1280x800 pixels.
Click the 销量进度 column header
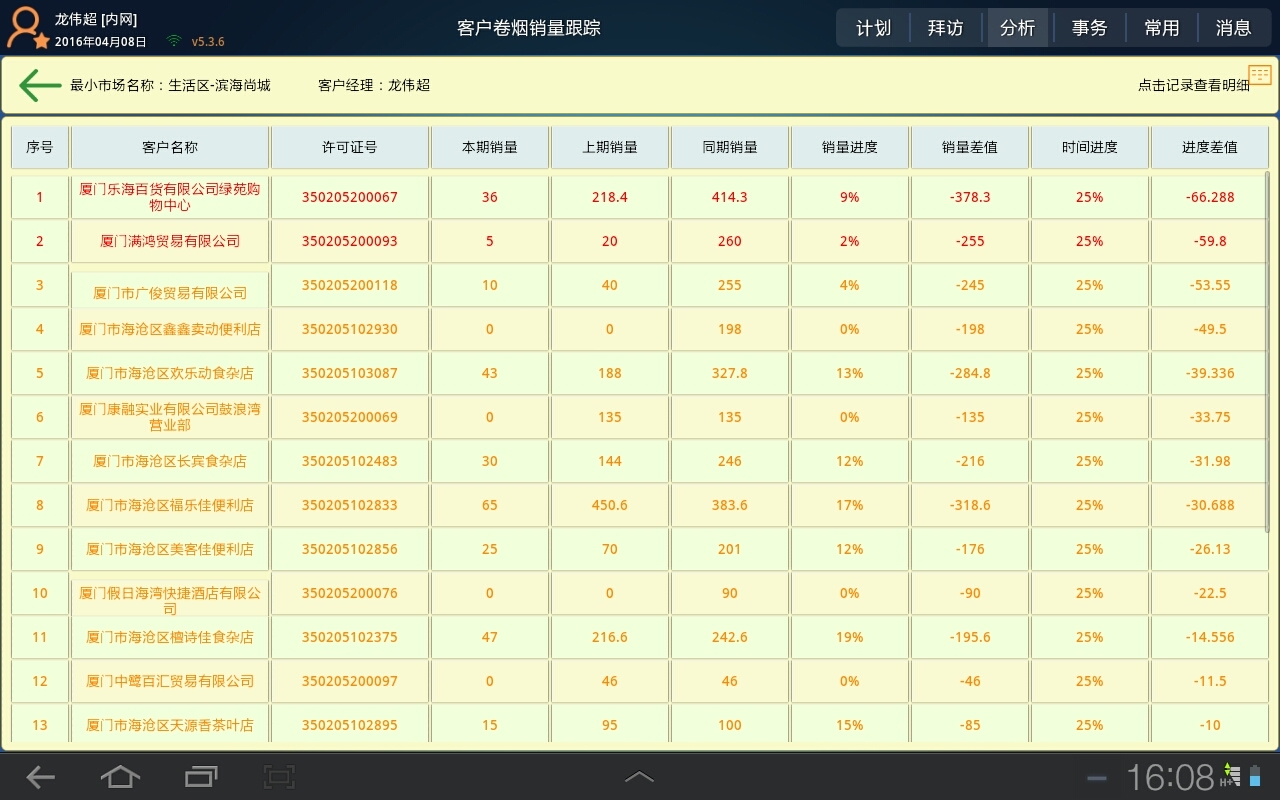pyautogui.click(x=850, y=147)
